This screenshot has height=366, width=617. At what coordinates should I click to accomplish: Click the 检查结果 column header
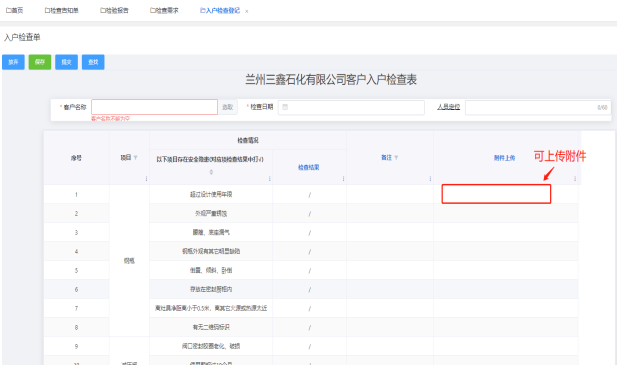pyautogui.click(x=309, y=168)
